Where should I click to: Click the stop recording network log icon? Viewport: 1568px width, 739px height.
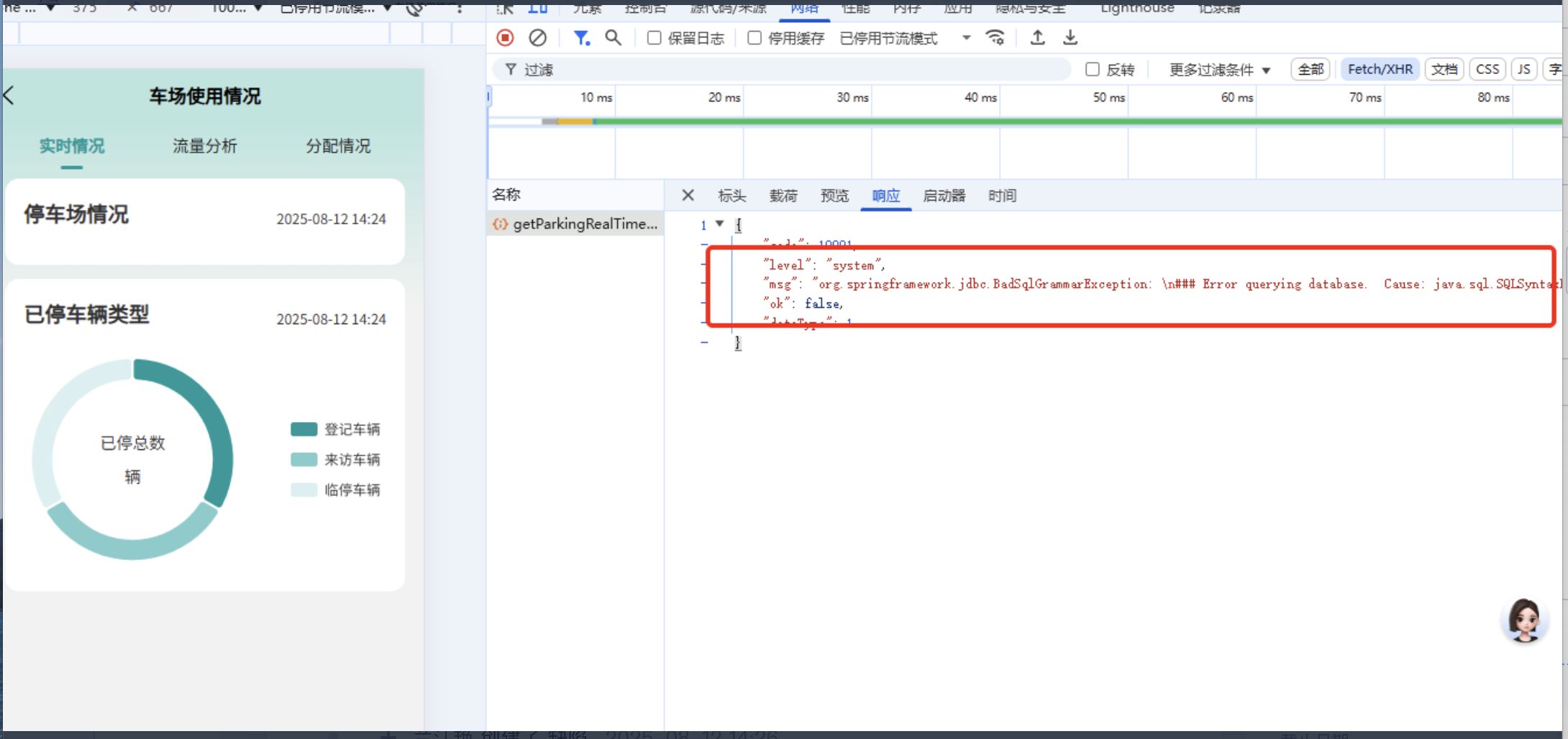click(505, 37)
